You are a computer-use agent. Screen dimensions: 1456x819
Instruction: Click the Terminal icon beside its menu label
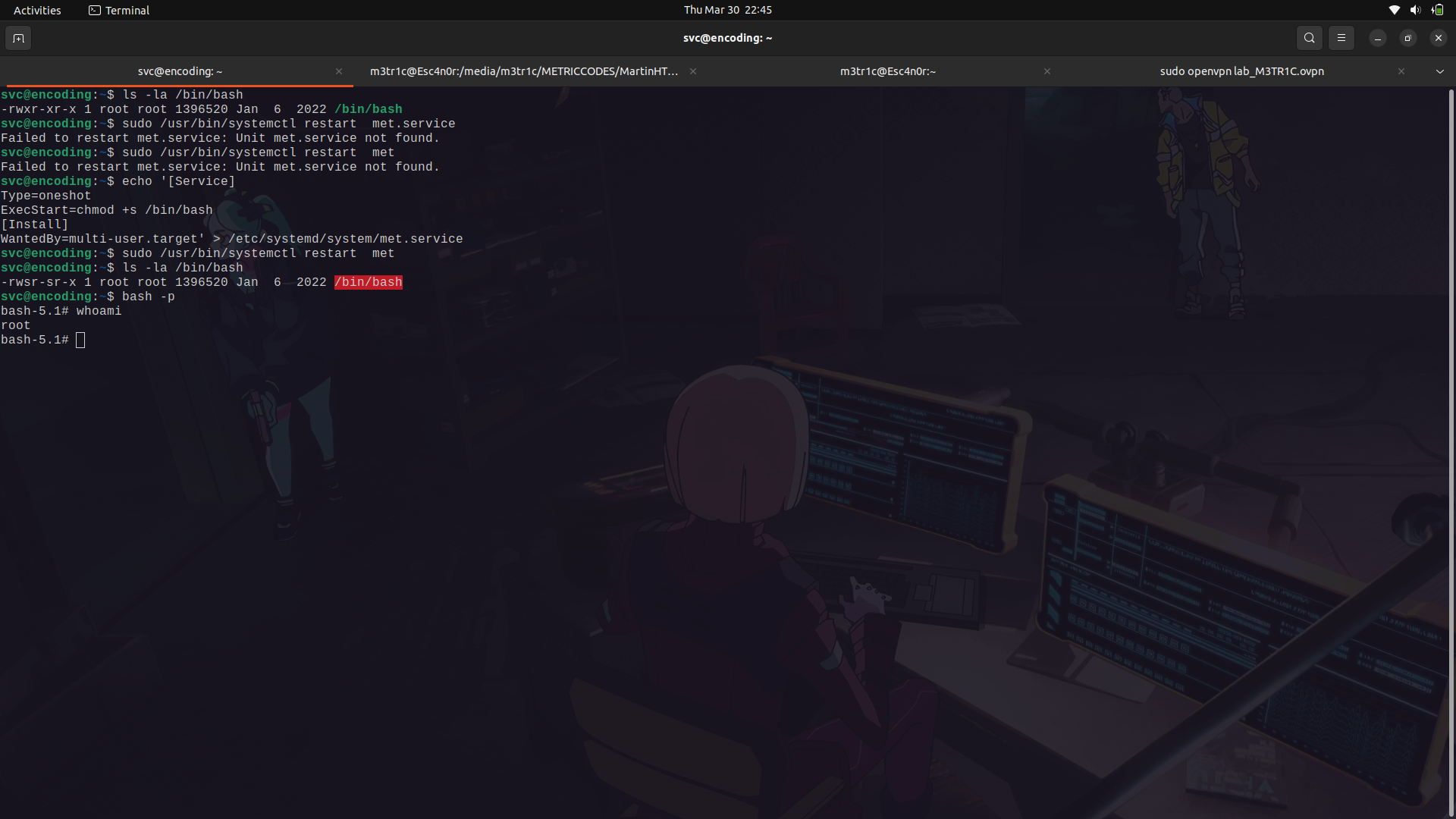point(95,11)
